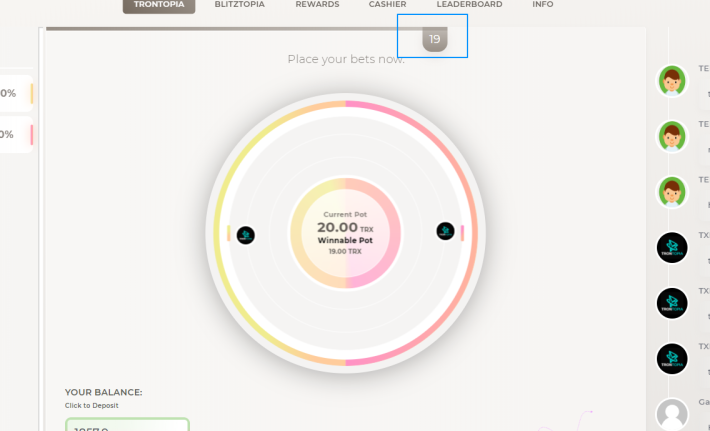Click the countdown timer badge showing 19
Screen dimensions: 710x431
click(435, 39)
